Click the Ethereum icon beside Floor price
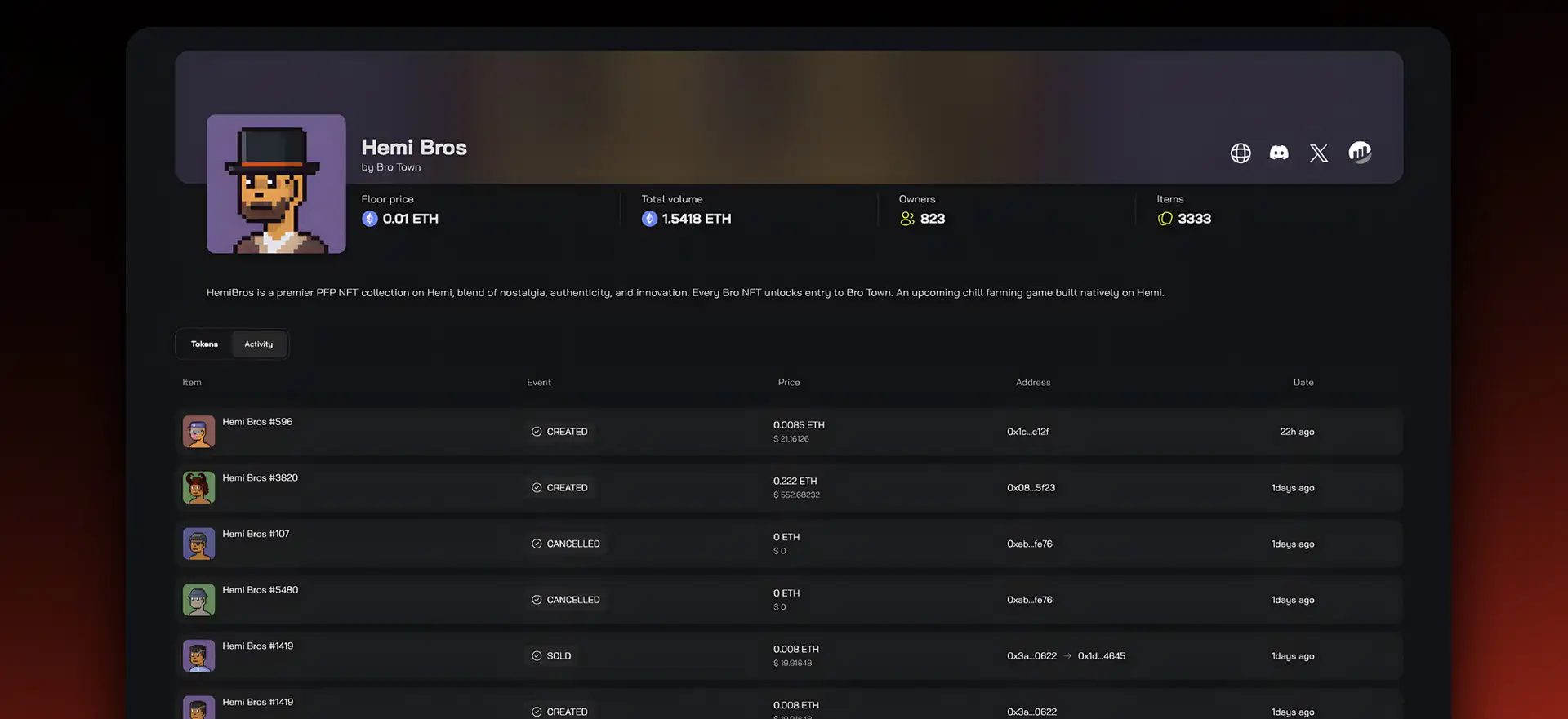The width and height of the screenshot is (1568, 719). pos(370,219)
